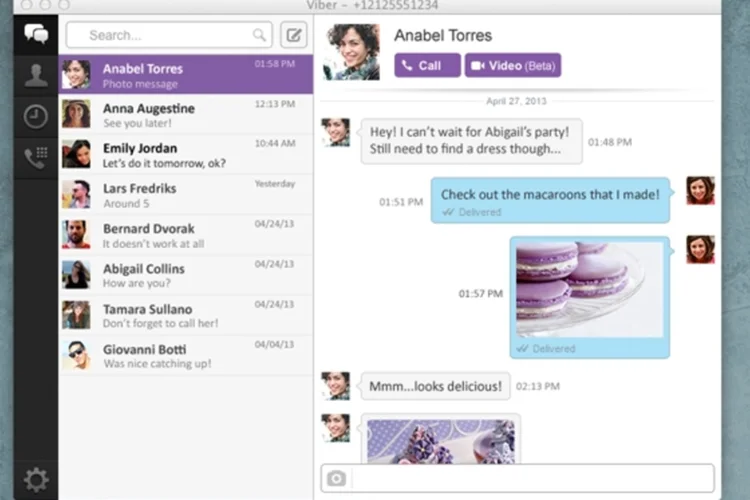Viewport: 750px width, 500px height.
Task: Click Abigail Collins' avatar in list
Action: click(x=76, y=275)
